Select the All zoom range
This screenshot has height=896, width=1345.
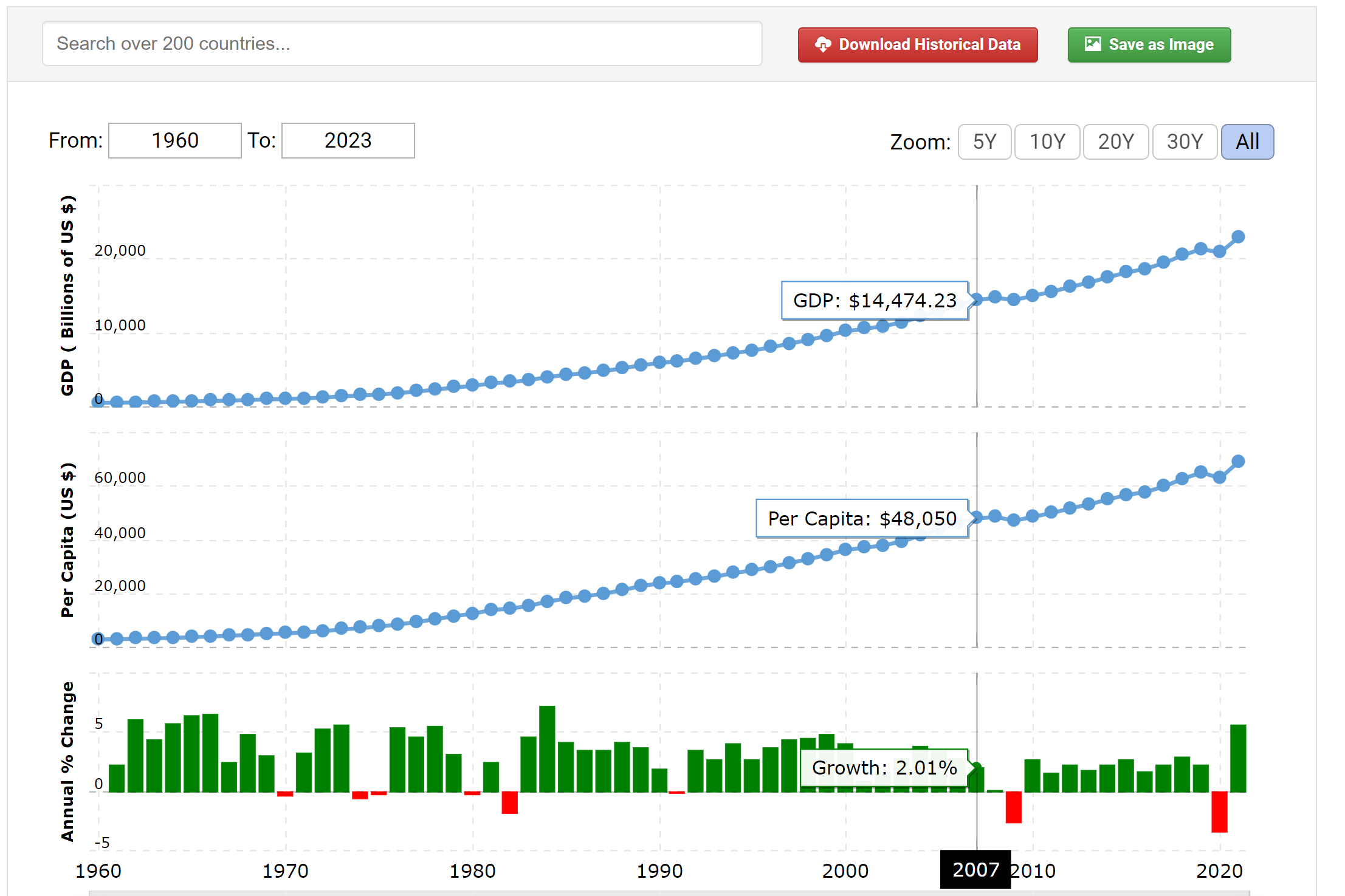coord(1247,142)
